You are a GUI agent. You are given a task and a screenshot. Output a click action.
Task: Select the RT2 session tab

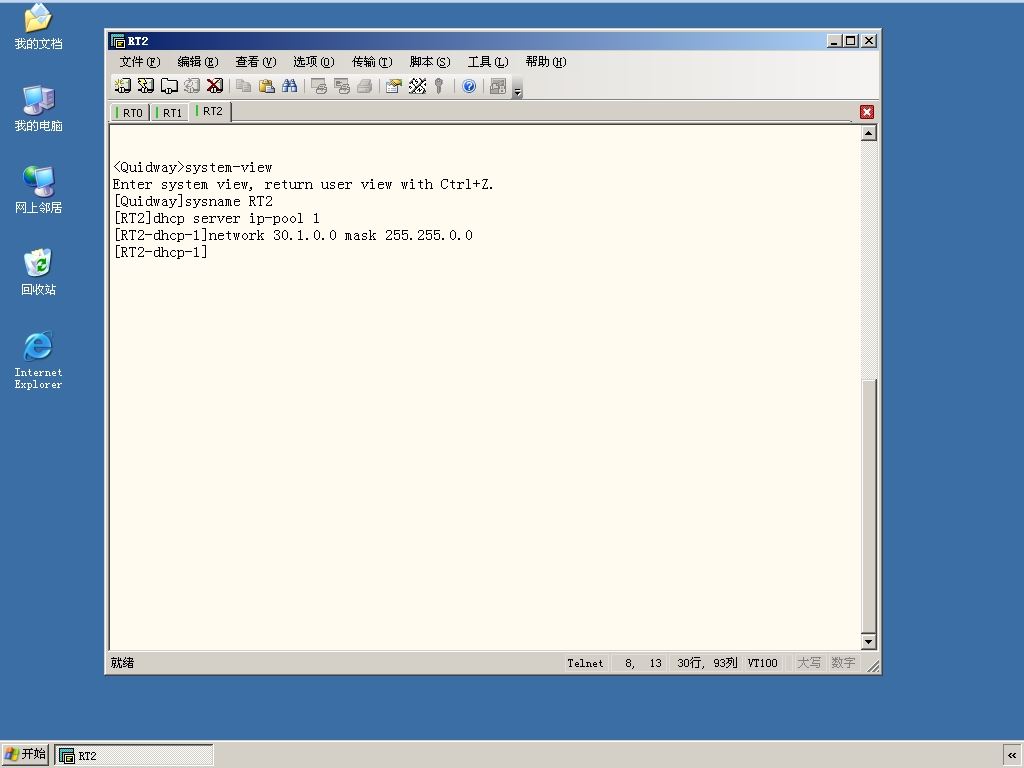(x=210, y=111)
